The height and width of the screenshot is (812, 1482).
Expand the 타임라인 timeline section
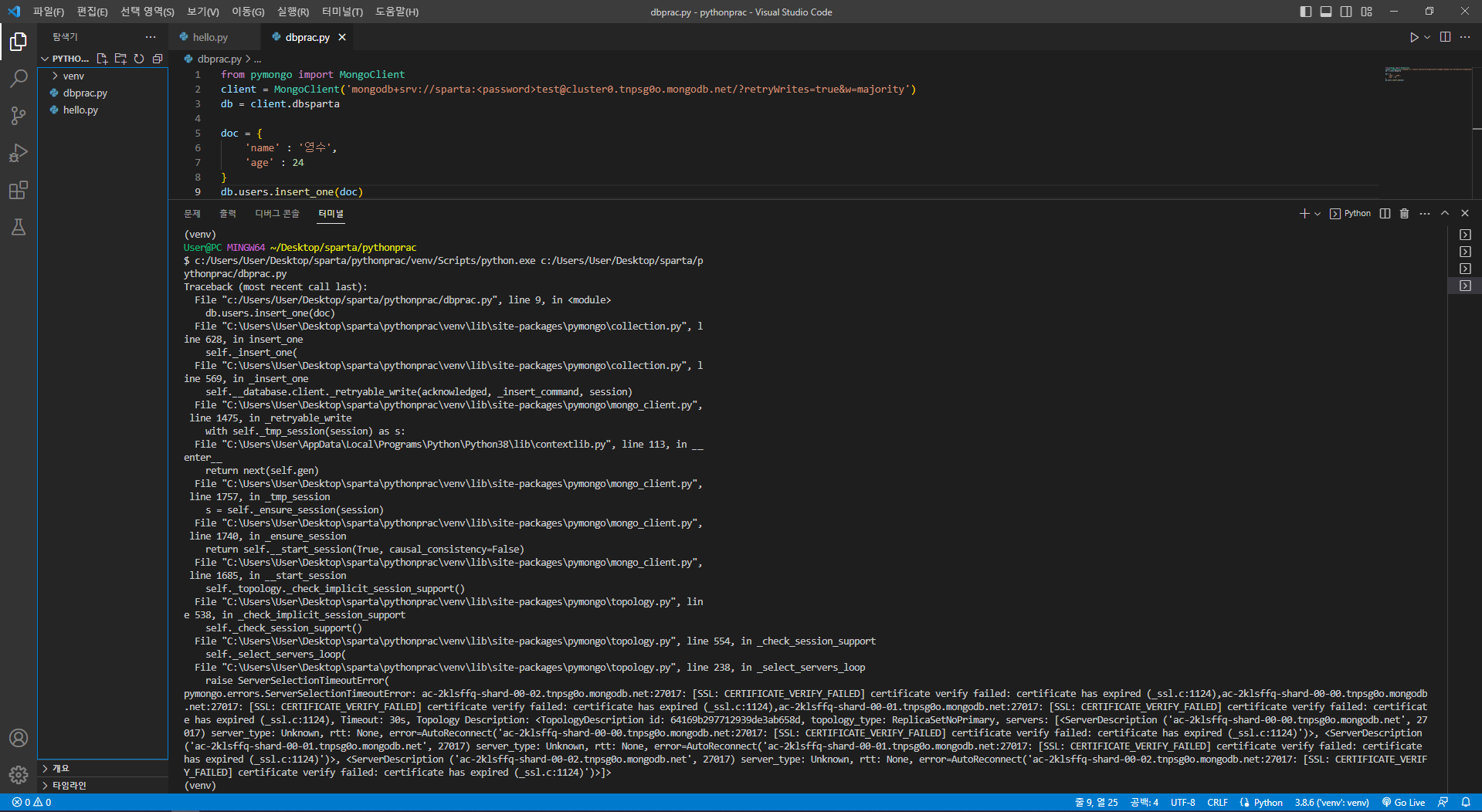coord(69,785)
